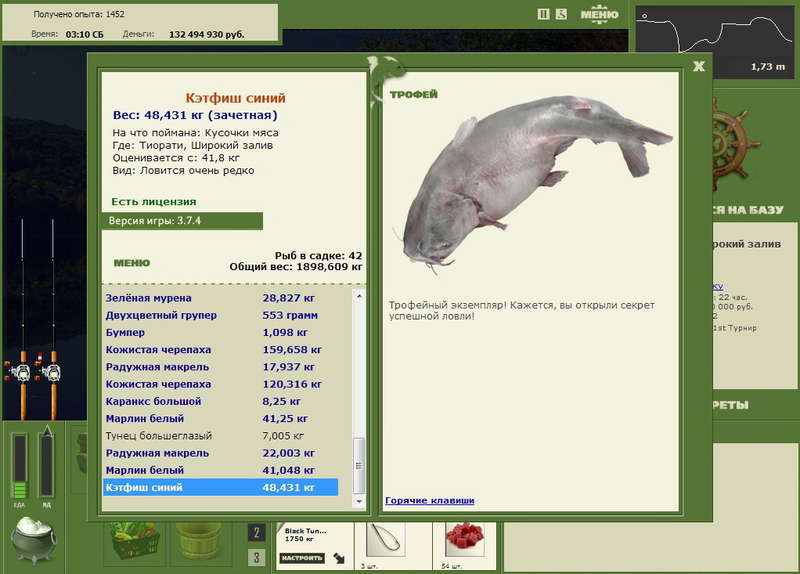Open the cooking cauldron icon
800x574 pixels.
coord(34,540)
